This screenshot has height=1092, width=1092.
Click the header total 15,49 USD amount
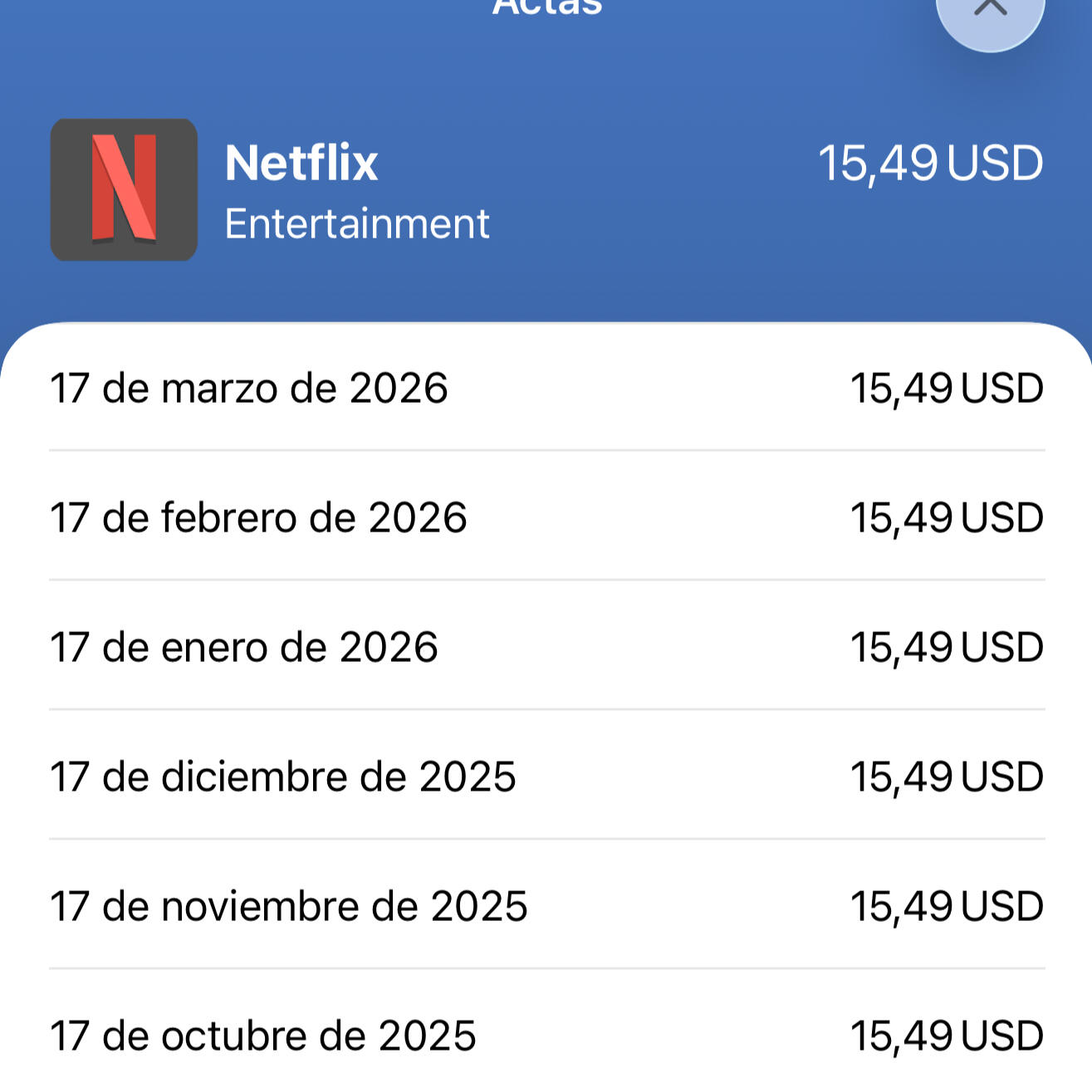[930, 163]
